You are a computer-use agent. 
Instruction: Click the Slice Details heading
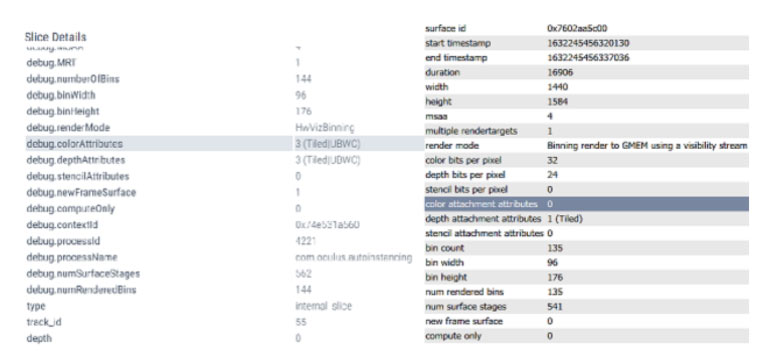[x=55, y=37]
